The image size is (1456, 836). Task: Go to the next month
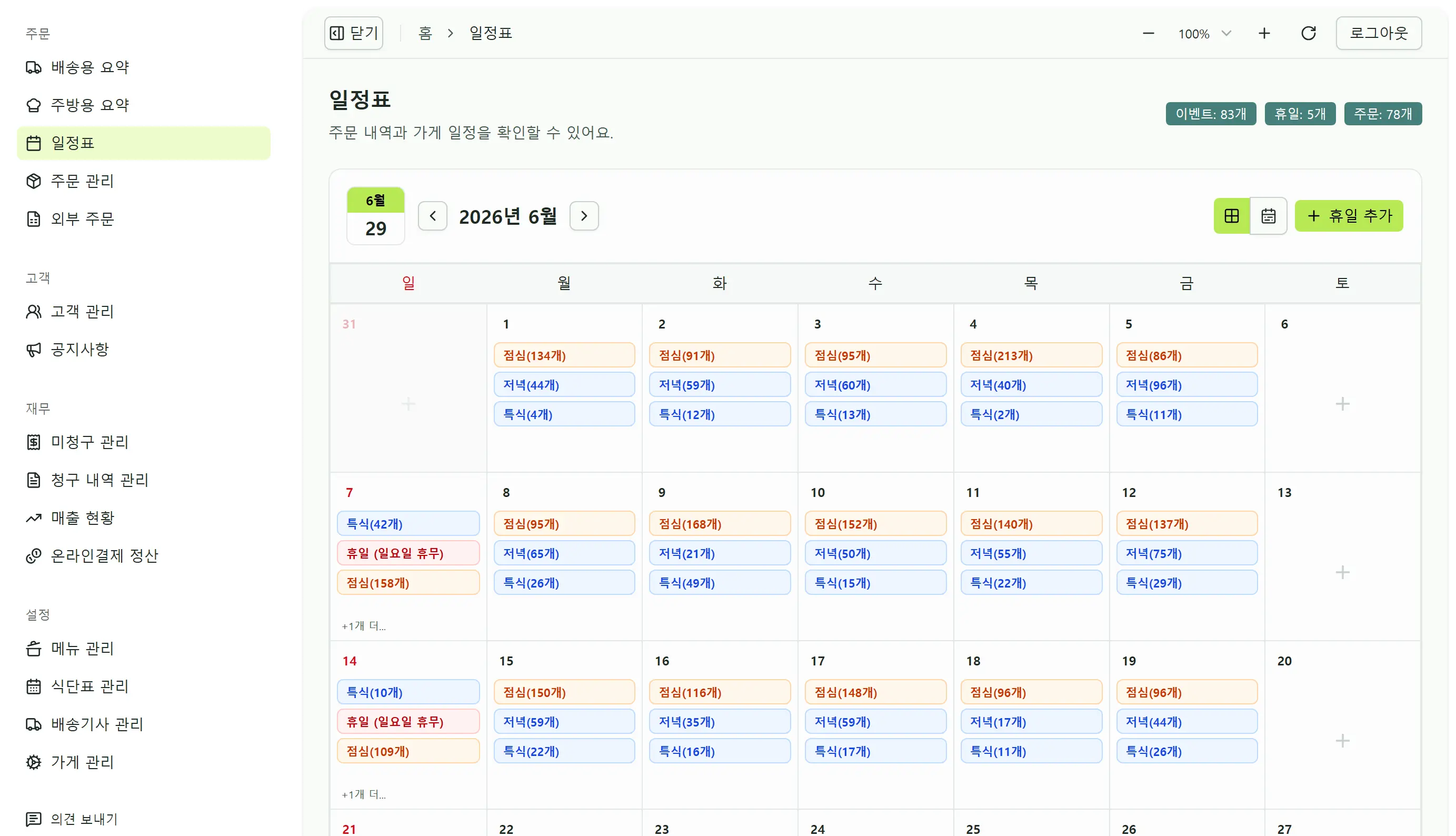point(584,216)
